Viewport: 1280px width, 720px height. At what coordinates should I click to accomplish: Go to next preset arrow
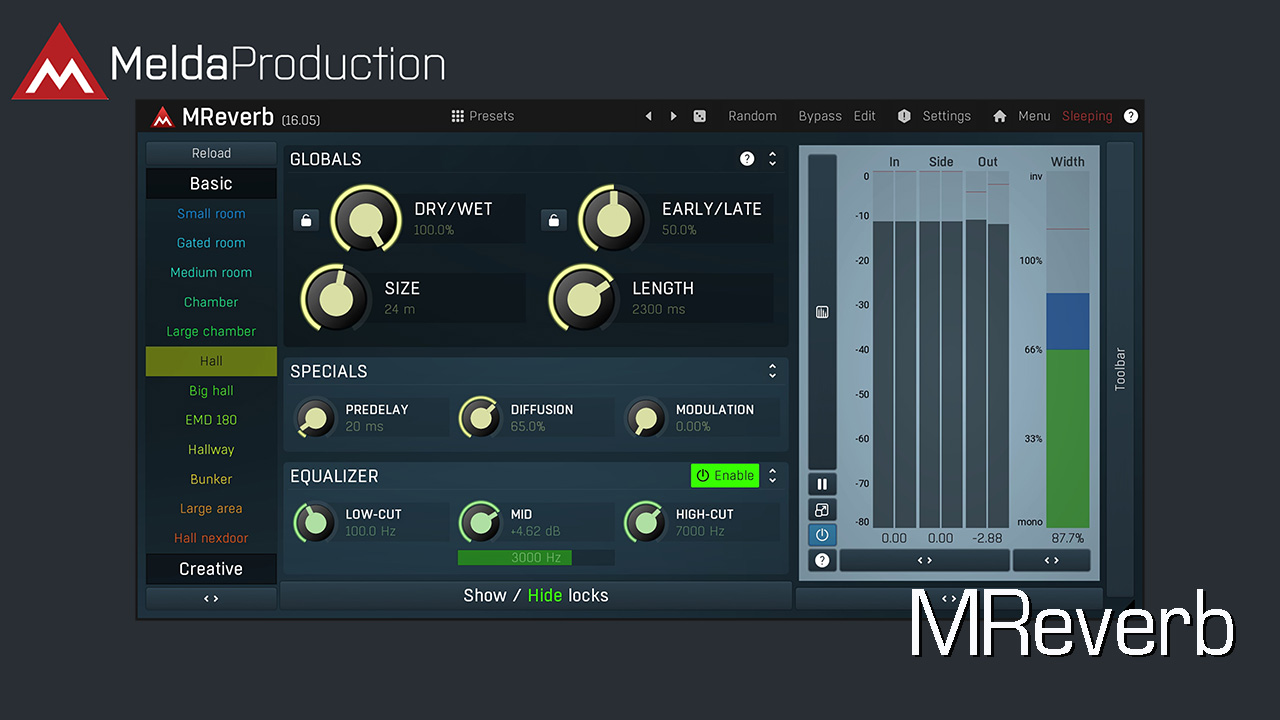pyautogui.click(x=673, y=116)
